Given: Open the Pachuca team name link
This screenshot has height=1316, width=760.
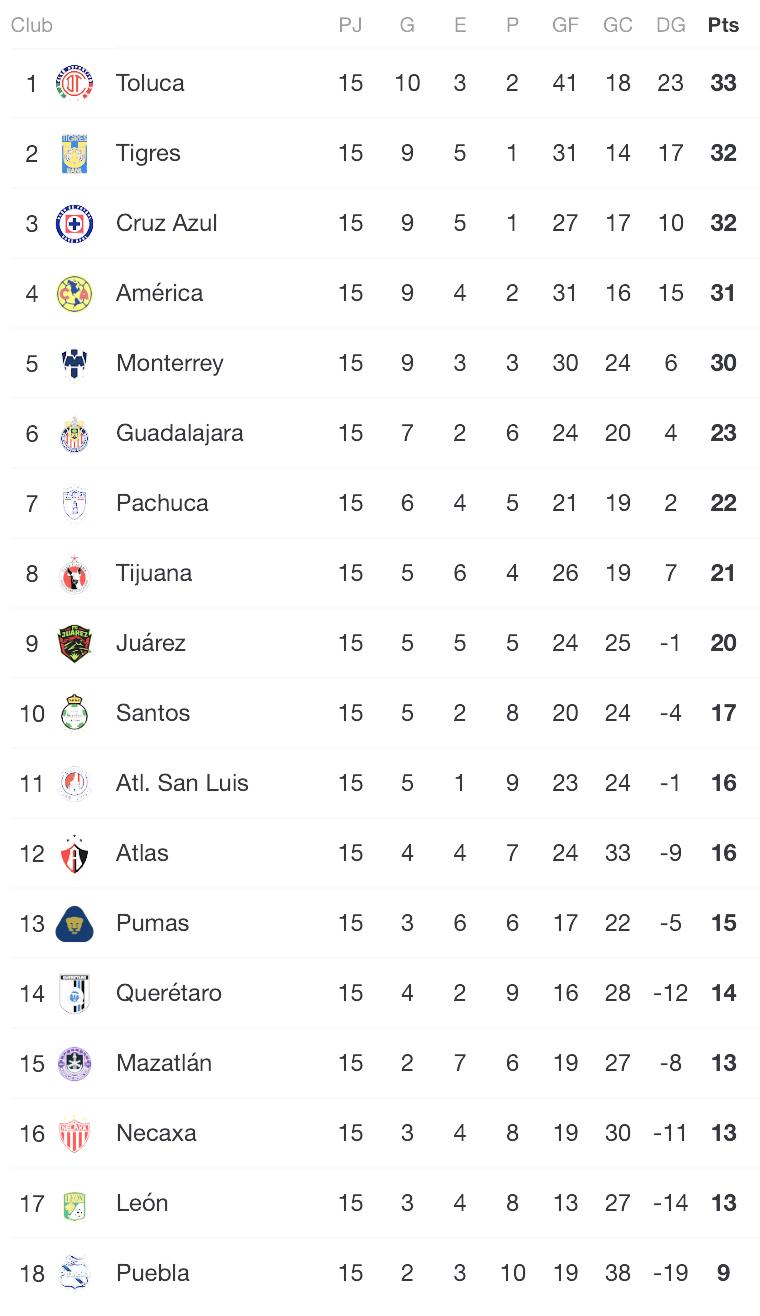Looking at the screenshot, I should point(162,503).
